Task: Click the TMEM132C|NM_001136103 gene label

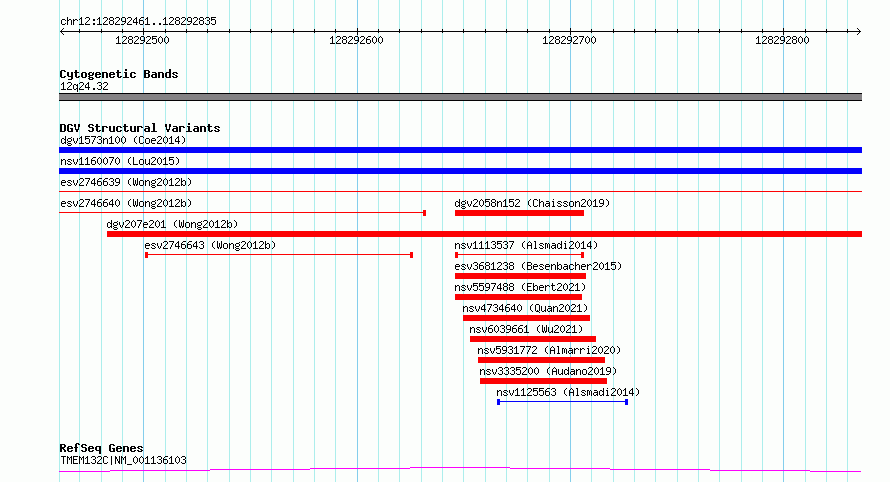Action: 123,460
